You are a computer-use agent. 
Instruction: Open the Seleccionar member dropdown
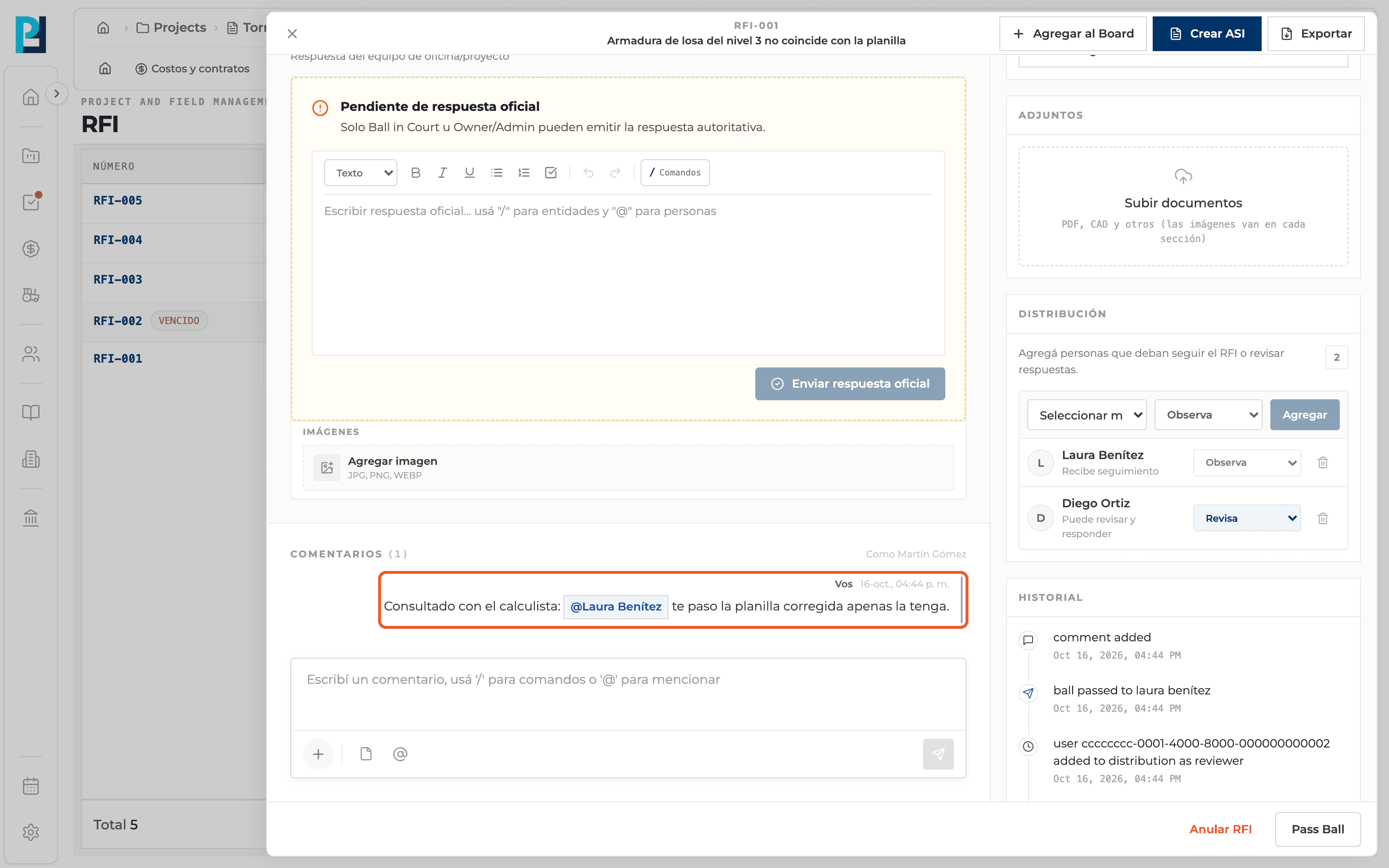(x=1087, y=415)
